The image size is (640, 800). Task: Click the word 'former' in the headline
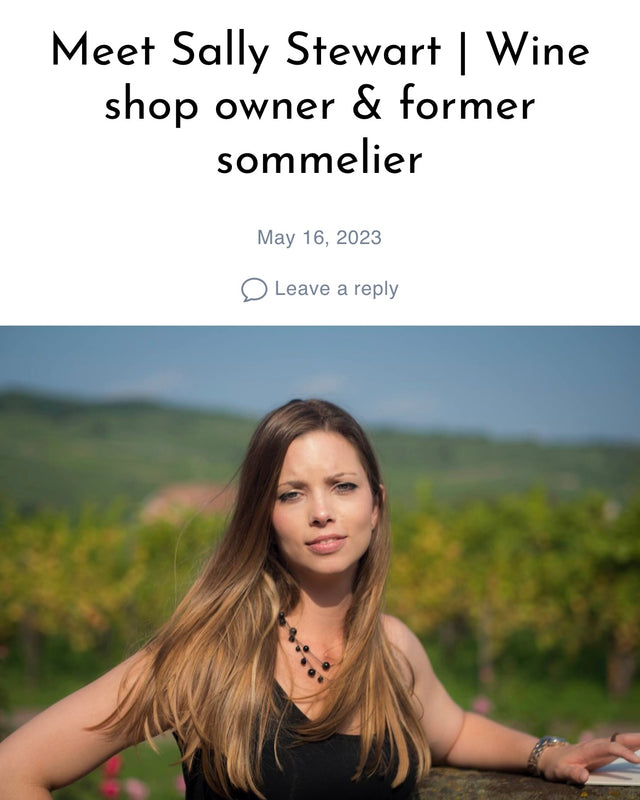(467, 104)
